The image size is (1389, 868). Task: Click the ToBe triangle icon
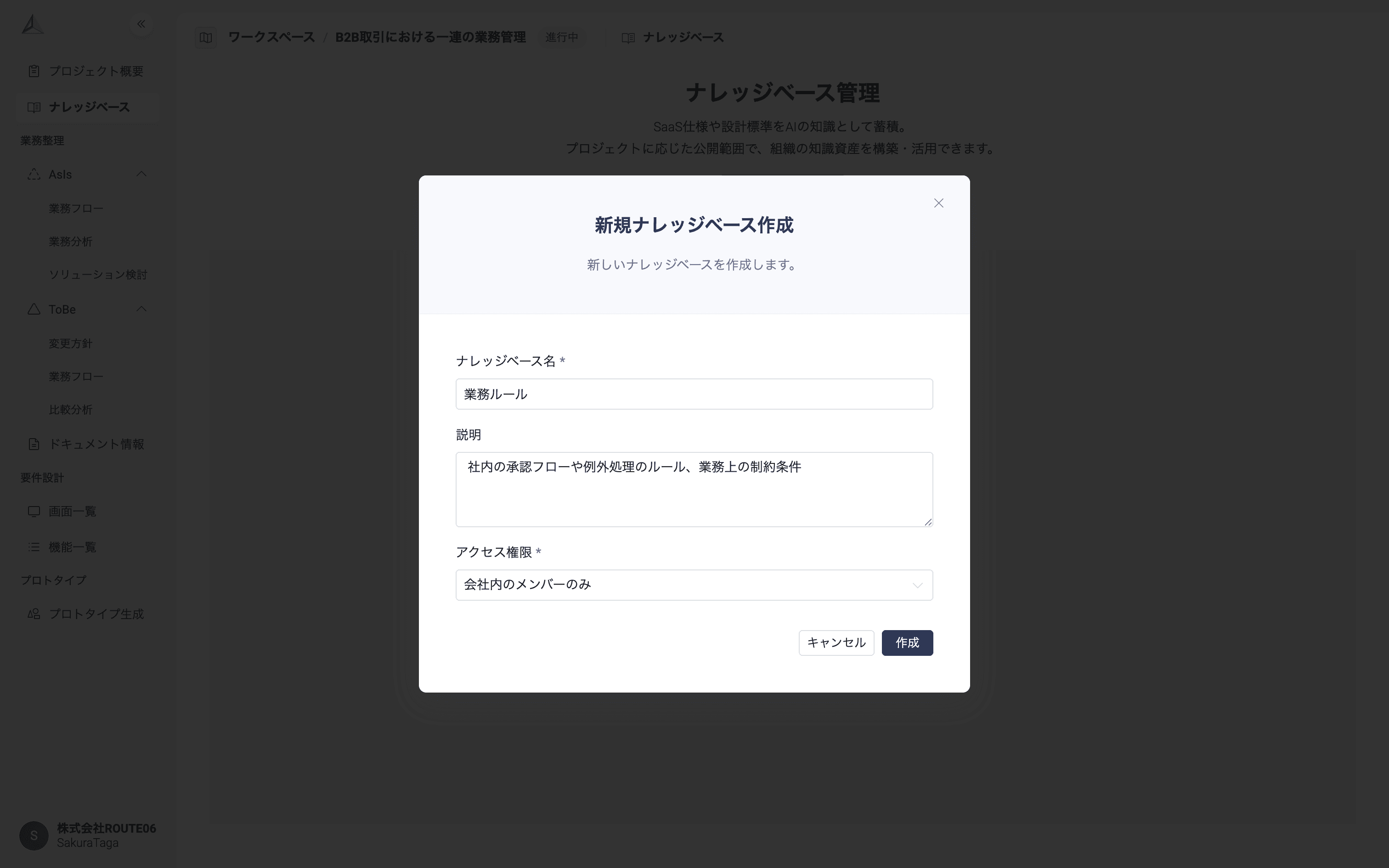coord(33,309)
